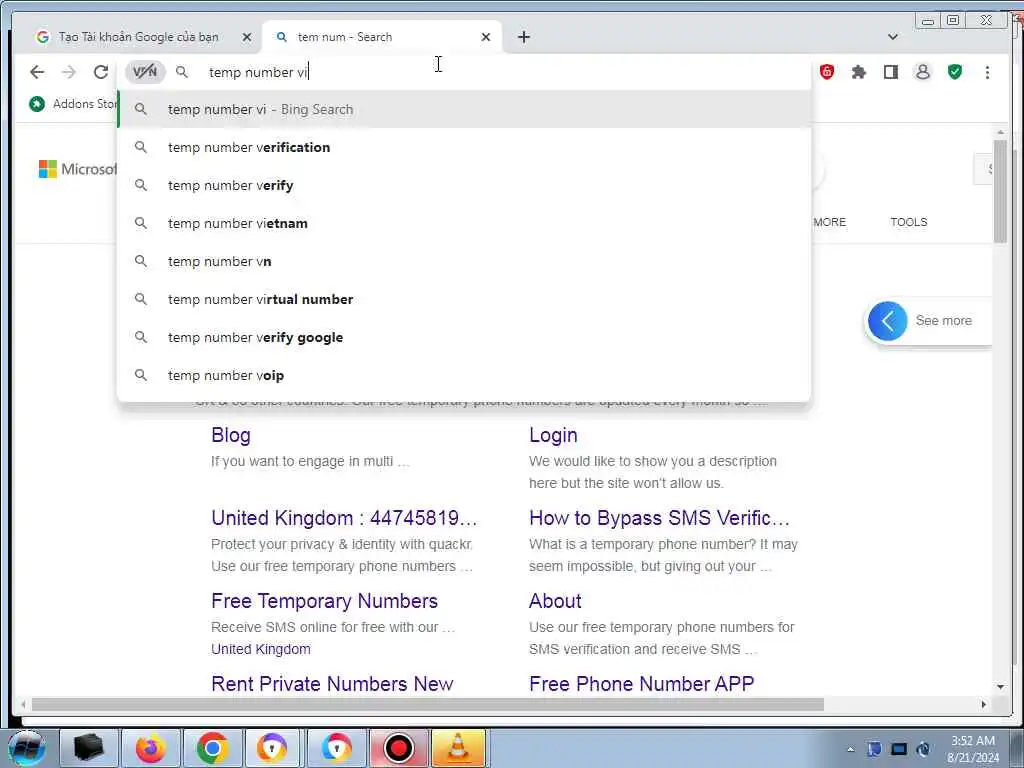Expand the tab search chevron
The width and height of the screenshot is (1024, 768).
[x=893, y=37]
